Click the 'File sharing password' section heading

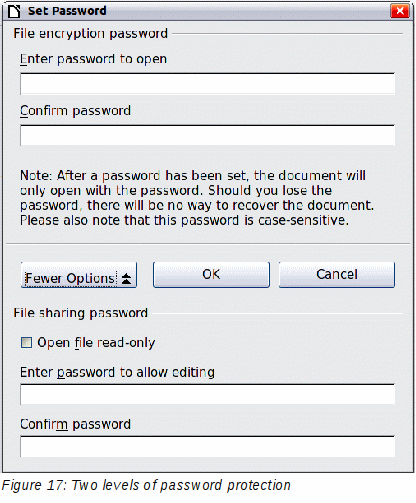click(80, 313)
